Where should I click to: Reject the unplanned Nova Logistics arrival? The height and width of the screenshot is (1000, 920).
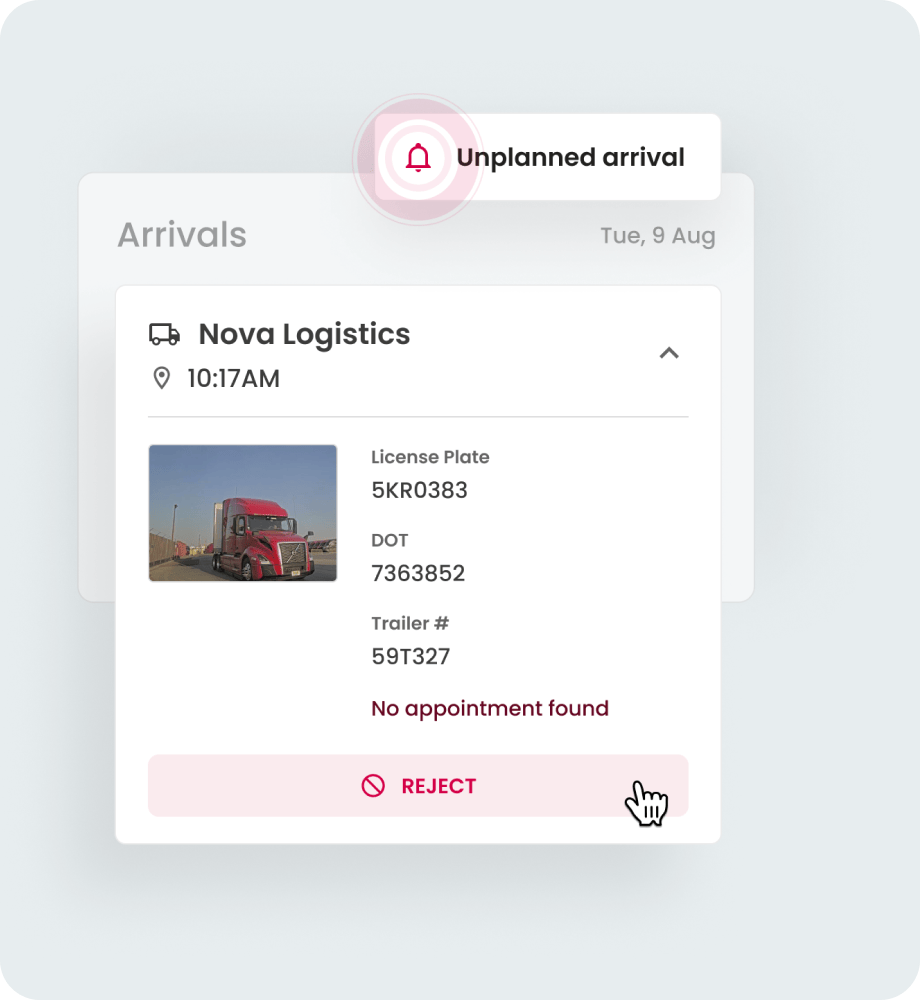[x=418, y=786]
